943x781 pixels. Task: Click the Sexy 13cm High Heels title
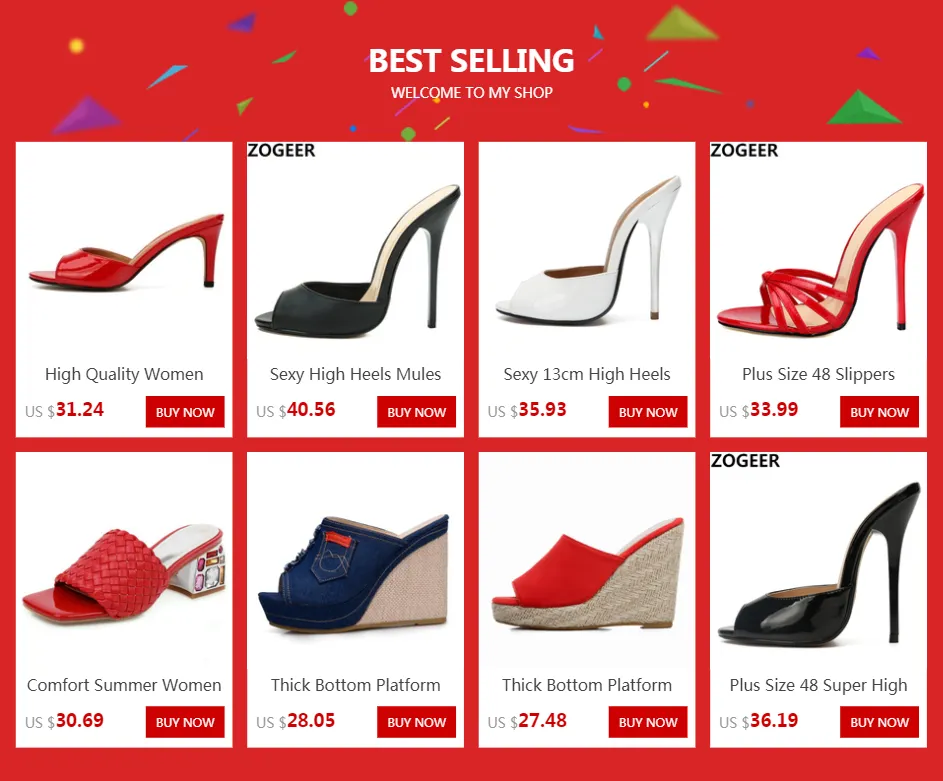(587, 374)
